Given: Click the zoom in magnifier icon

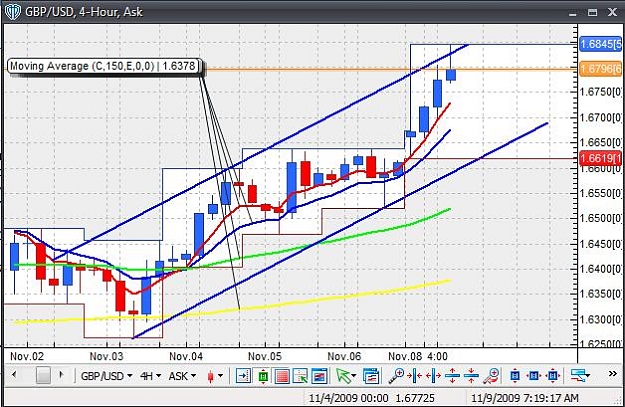Looking at the screenshot, I should click(396, 376).
